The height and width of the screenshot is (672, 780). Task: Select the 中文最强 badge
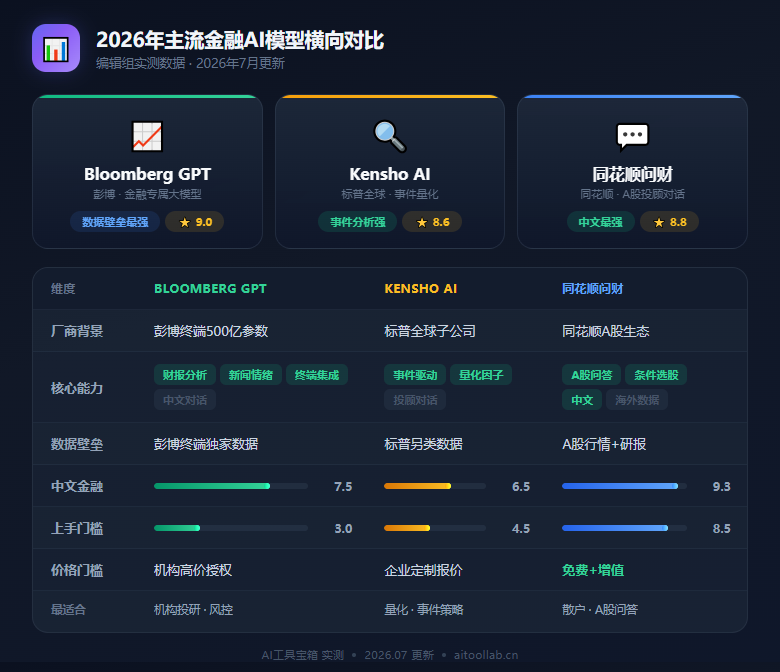pos(600,222)
